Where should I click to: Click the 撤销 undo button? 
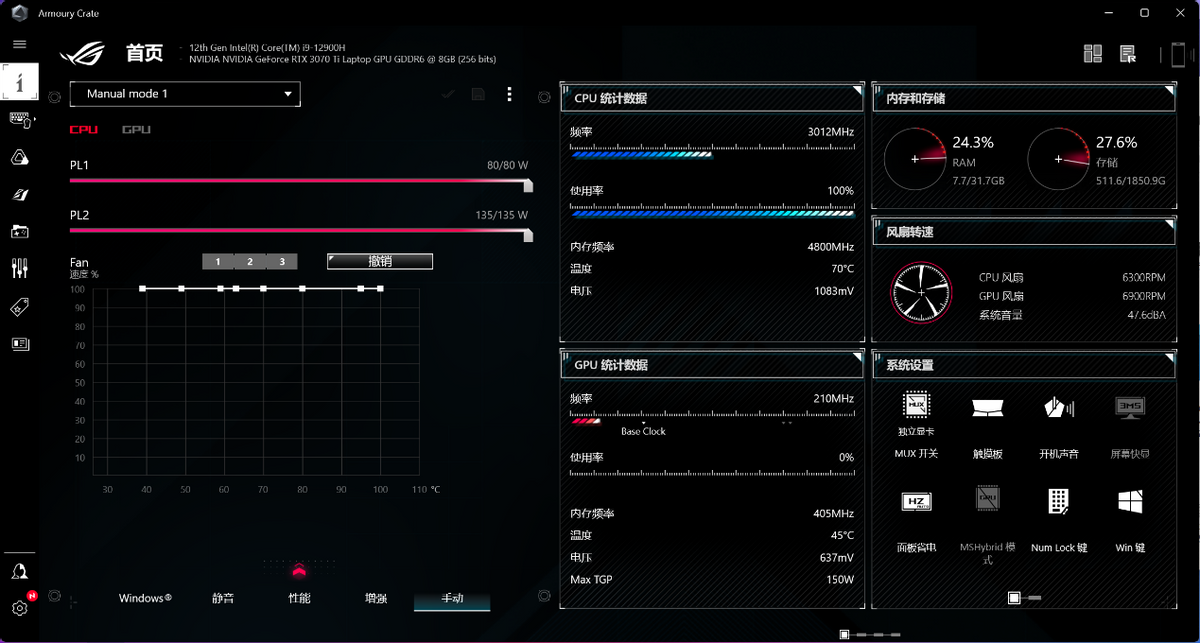pyautogui.click(x=380, y=261)
